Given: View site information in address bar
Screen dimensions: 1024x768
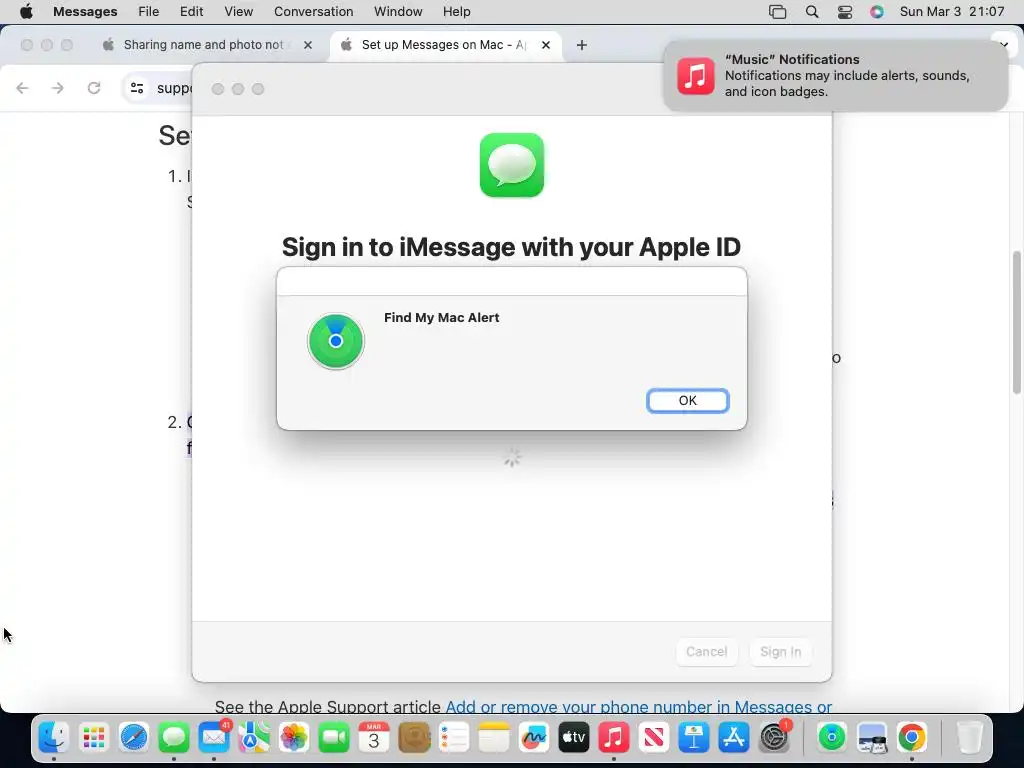Looking at the screenshot, I should click(x=137, y=88).
